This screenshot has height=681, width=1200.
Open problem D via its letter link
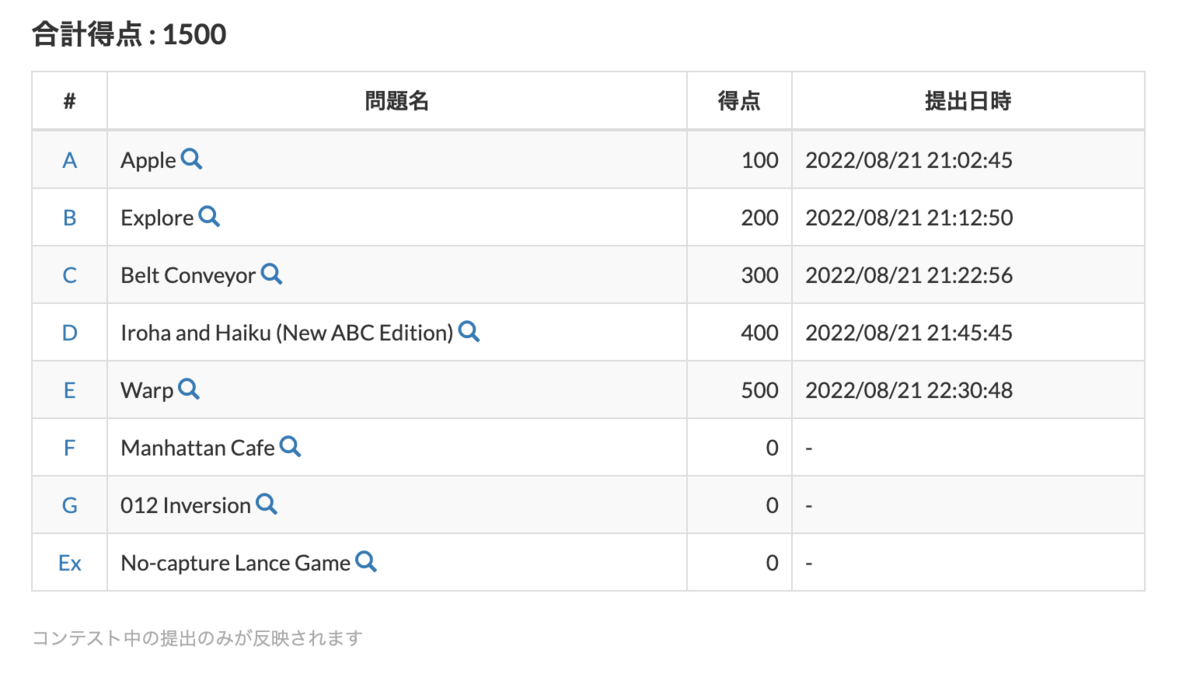click(69, 332)
